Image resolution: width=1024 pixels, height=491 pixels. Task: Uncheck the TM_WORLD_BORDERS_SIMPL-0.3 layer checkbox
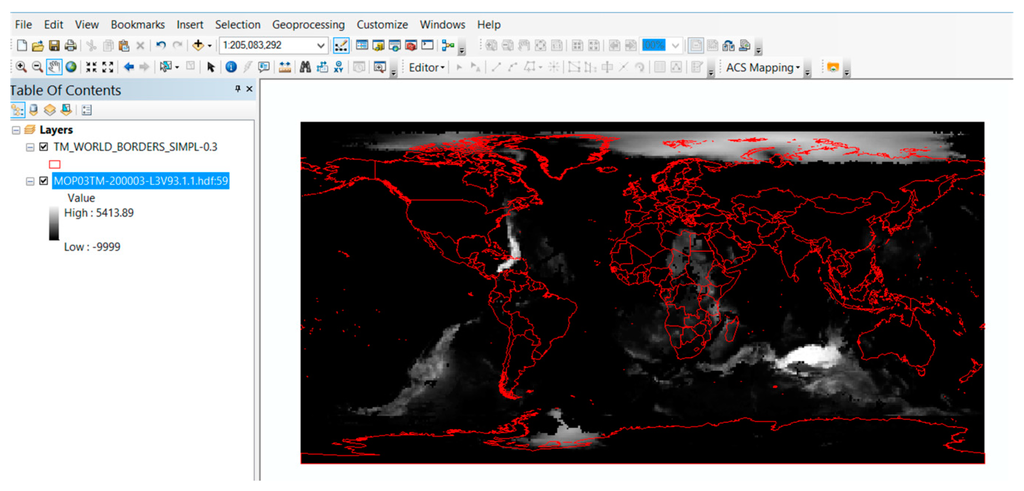43,147
